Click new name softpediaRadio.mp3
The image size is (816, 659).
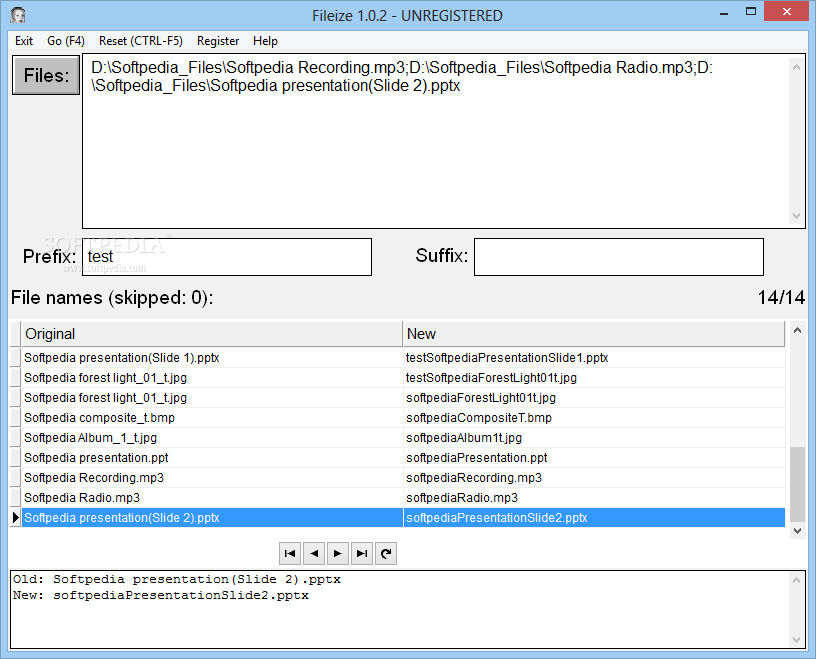(x=594, y=498)
